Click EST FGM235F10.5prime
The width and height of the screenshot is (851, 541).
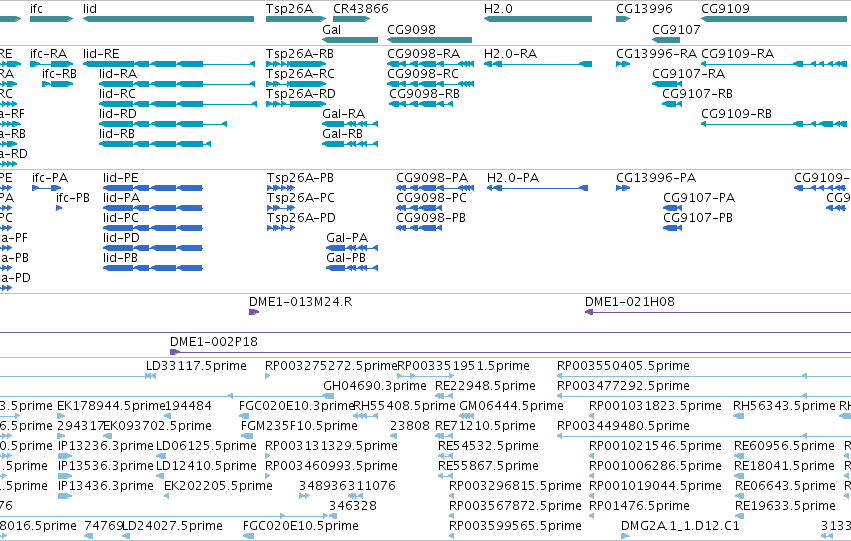299,427
